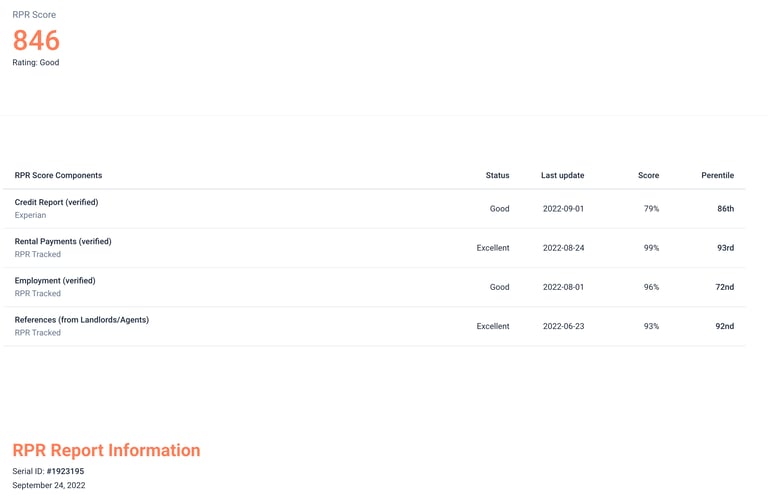This screenshot has height=503, width=768.
Task: Click the RPR Score Components column header
Action: pyautogui.click(x=58, y=175)
